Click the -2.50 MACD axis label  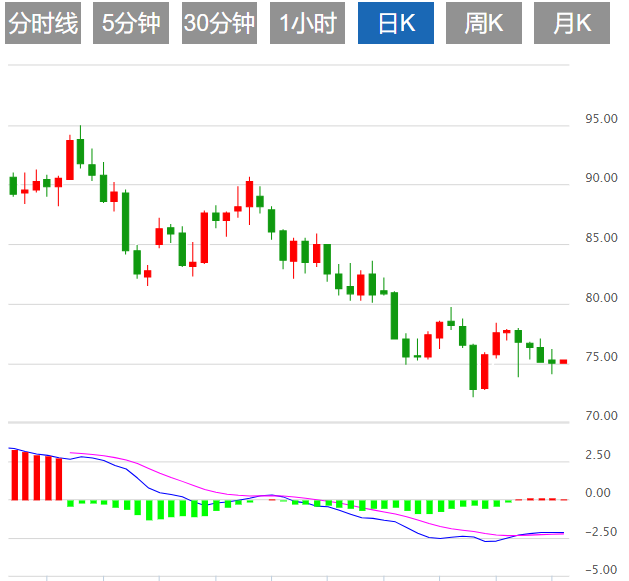(597, 532)
